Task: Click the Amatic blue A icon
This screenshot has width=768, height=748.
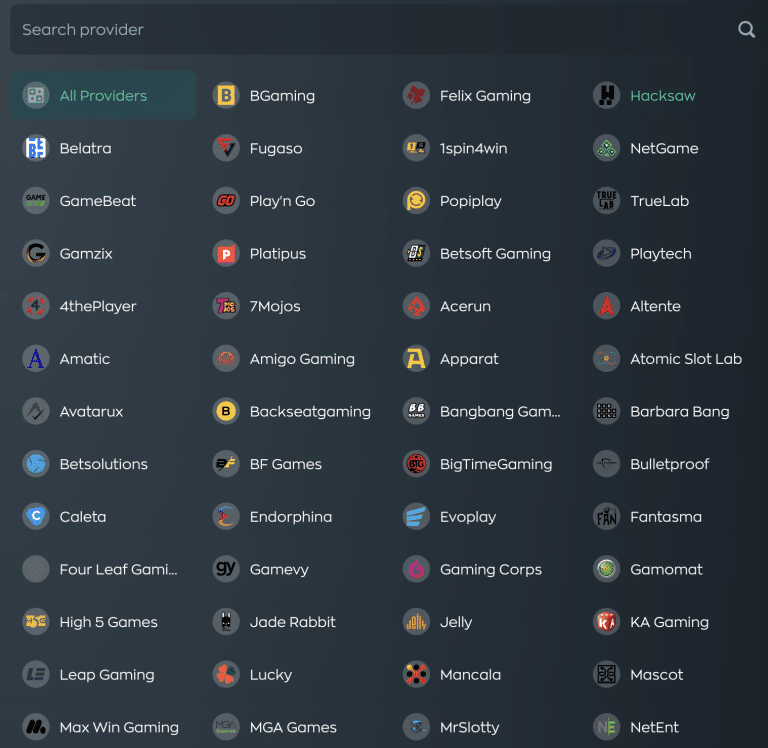Action: coord(36,359)
